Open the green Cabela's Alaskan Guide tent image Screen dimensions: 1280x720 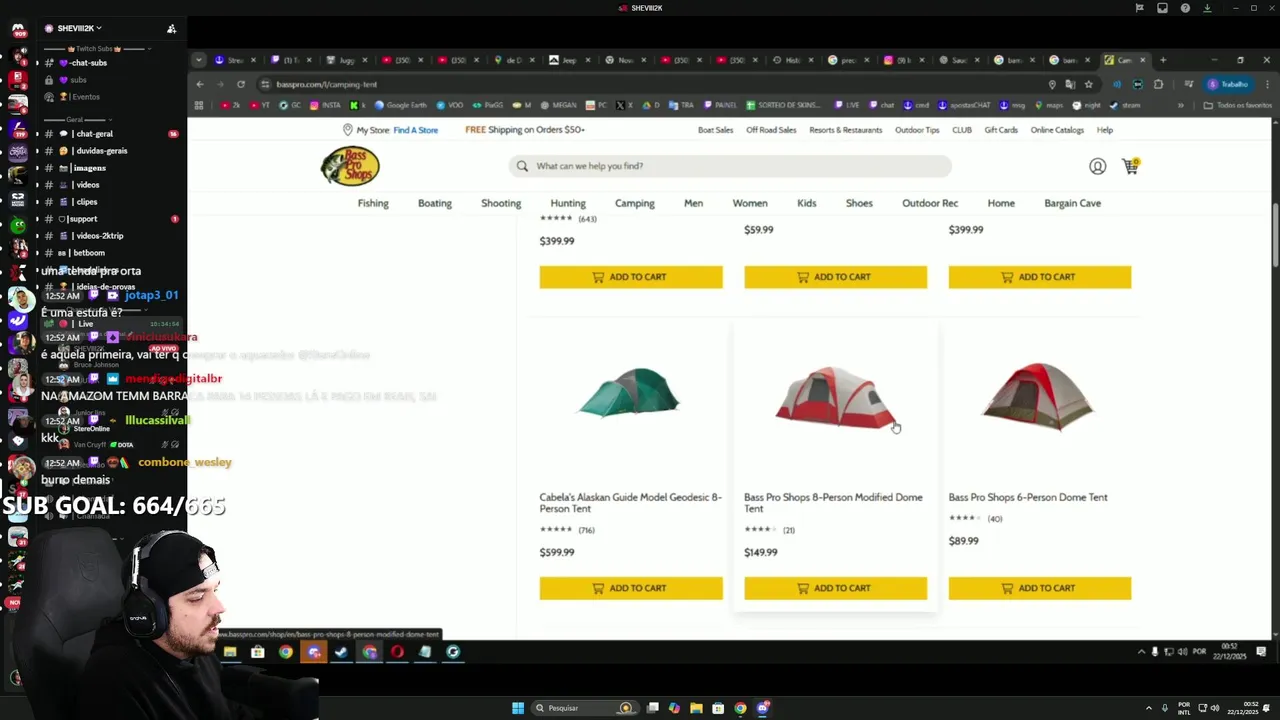[629, 391]
